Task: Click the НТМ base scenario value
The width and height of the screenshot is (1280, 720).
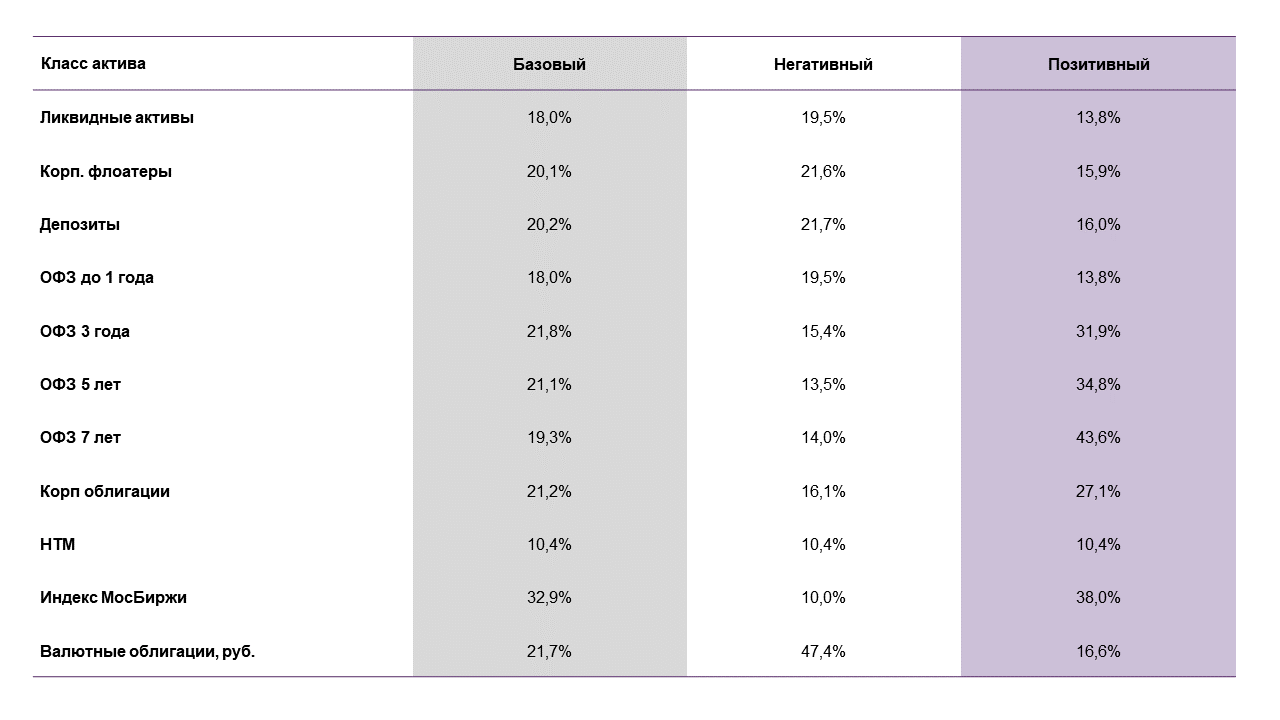Action: click(x=549, y=545)
